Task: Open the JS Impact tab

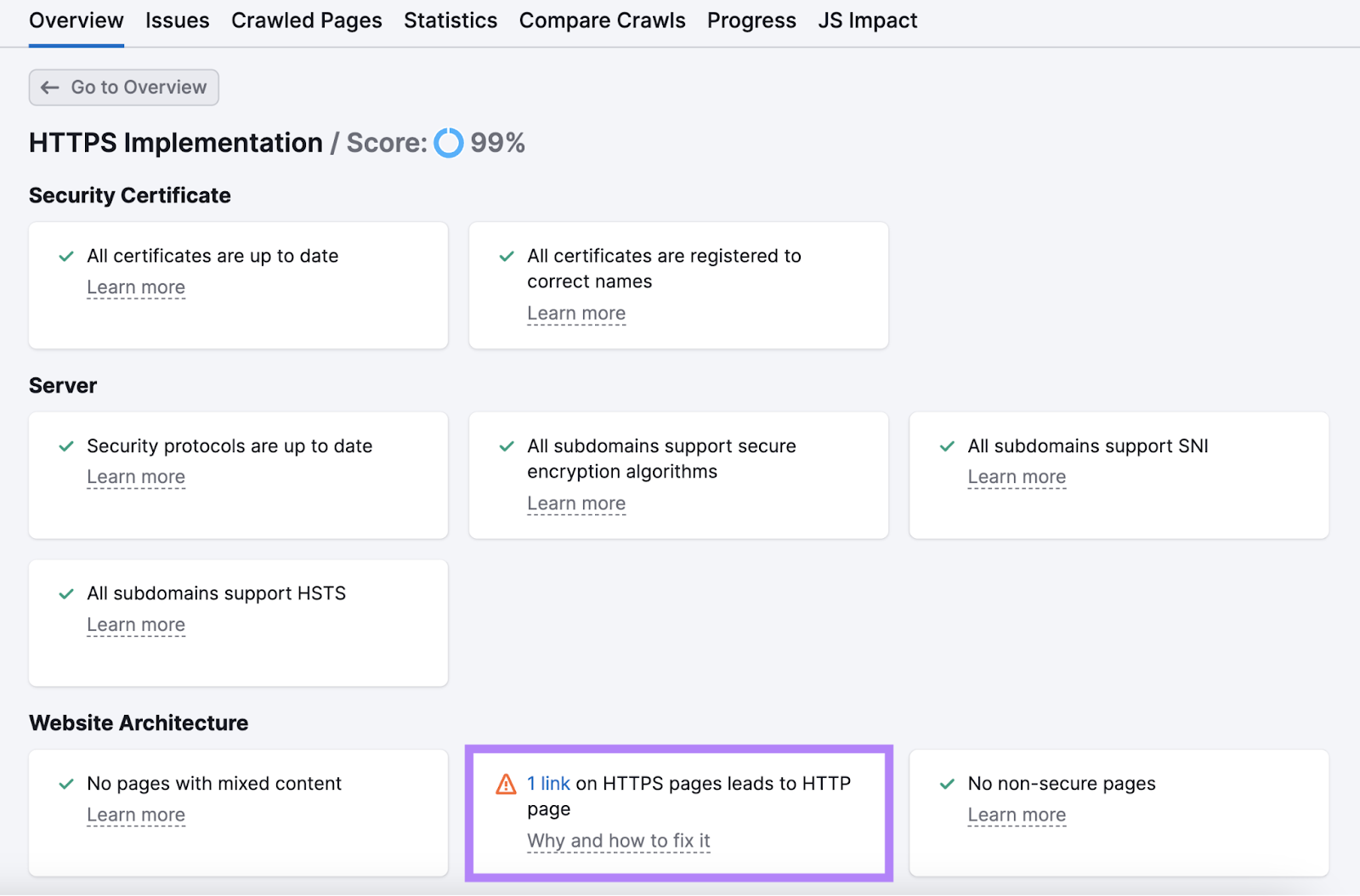Action: [867, 20]
